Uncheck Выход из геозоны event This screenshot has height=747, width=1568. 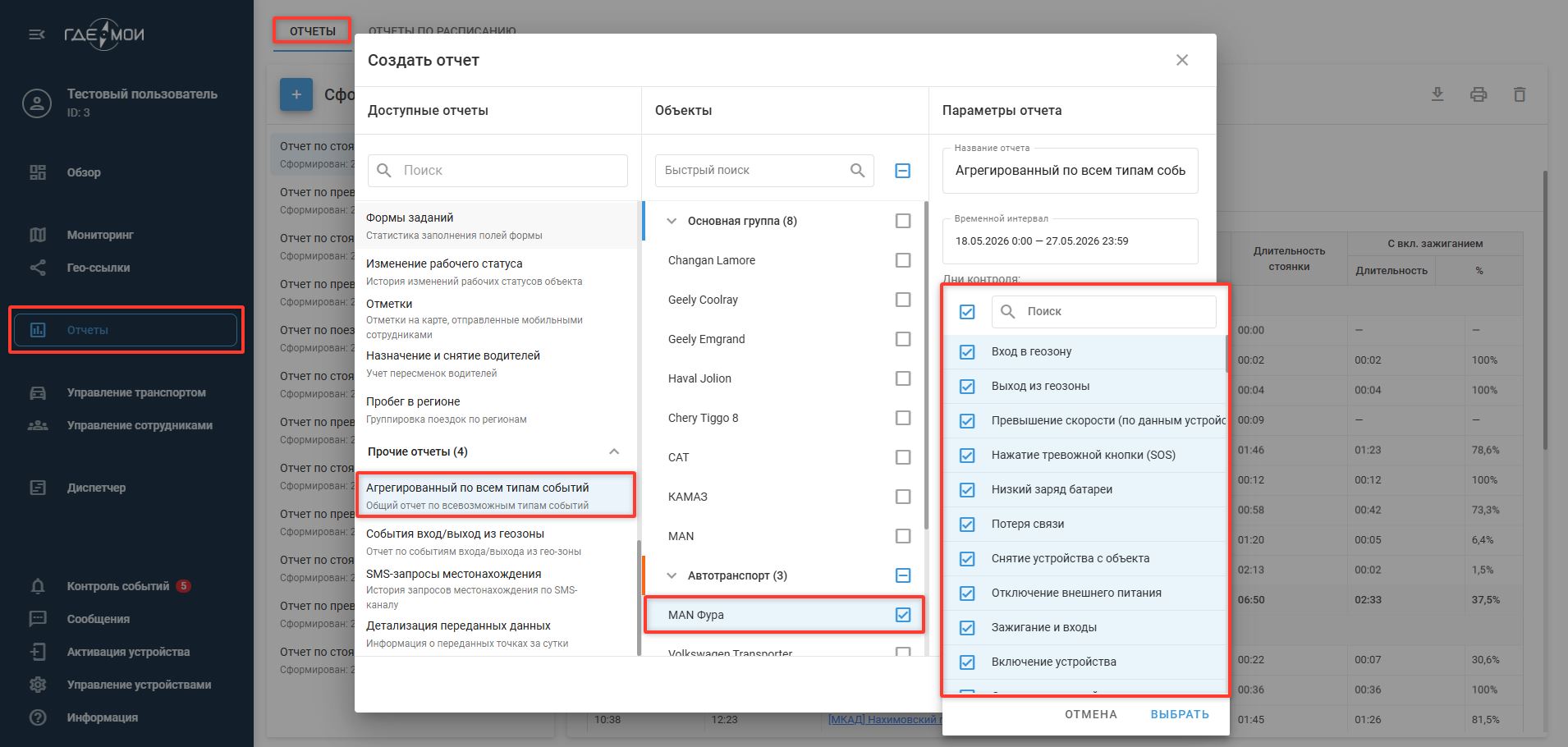pos(967,387)
